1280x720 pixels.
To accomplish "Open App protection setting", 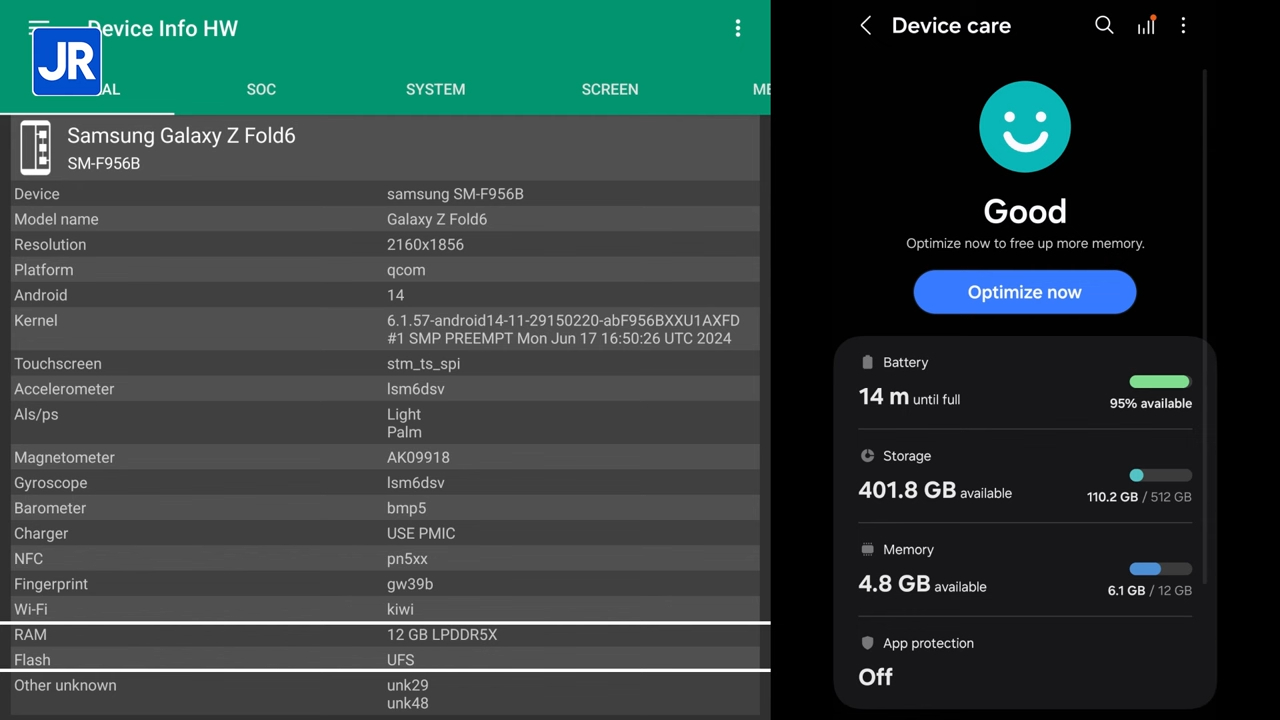I will click(x=1024, y=662).
